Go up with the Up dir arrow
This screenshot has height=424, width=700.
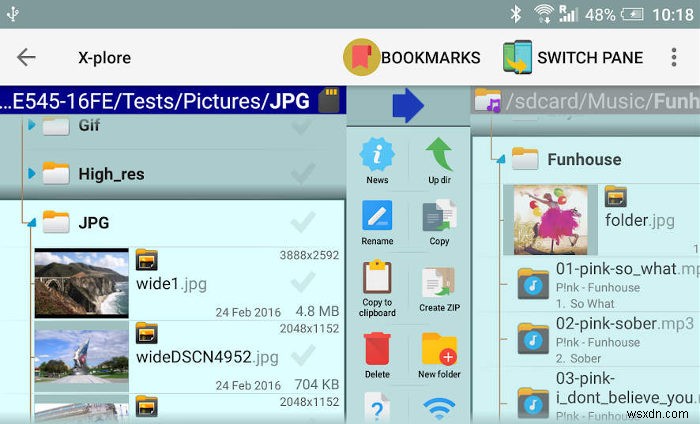pos(439,154)
